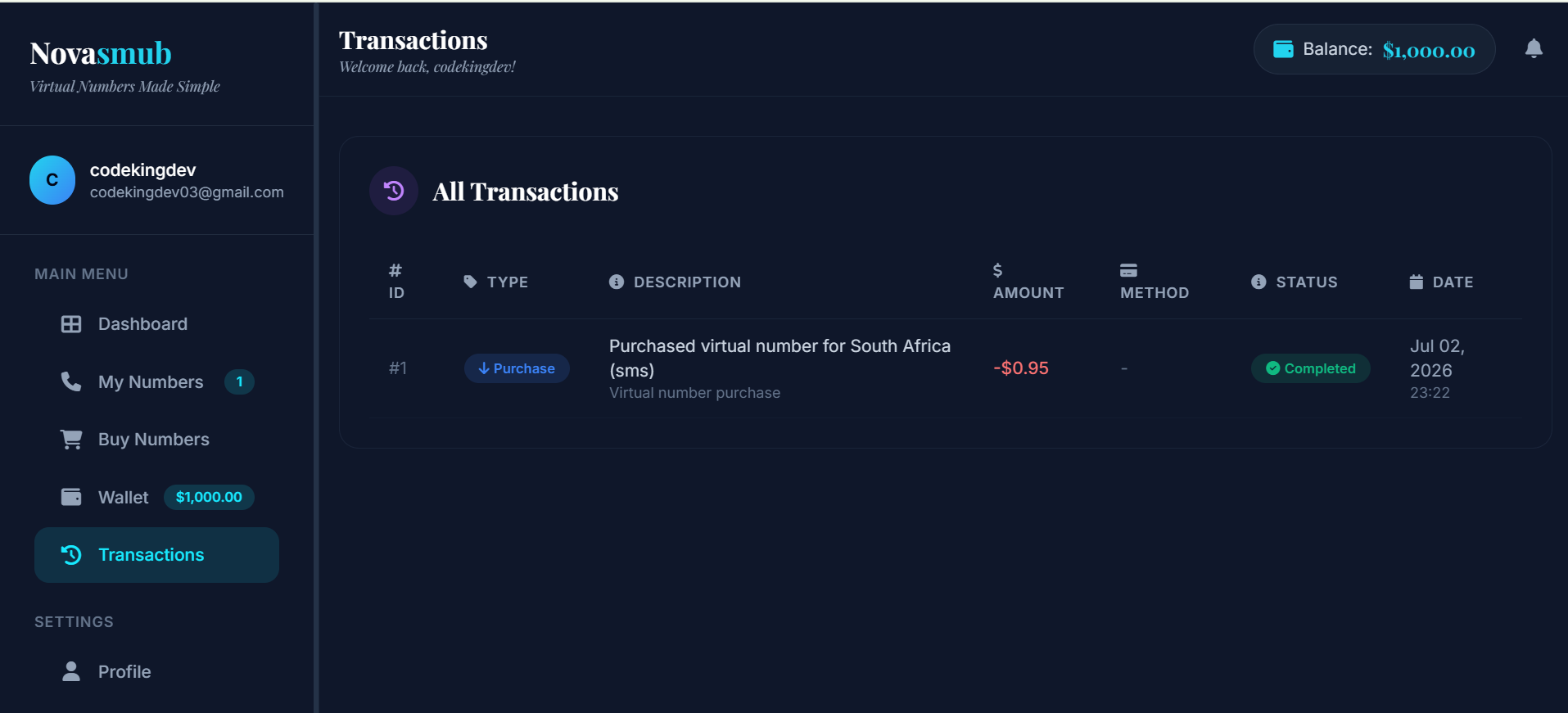Click the shopping cart icon for Buy Numbers
Viewport: 1568px width, 713px height.
(x=71, y=440)
